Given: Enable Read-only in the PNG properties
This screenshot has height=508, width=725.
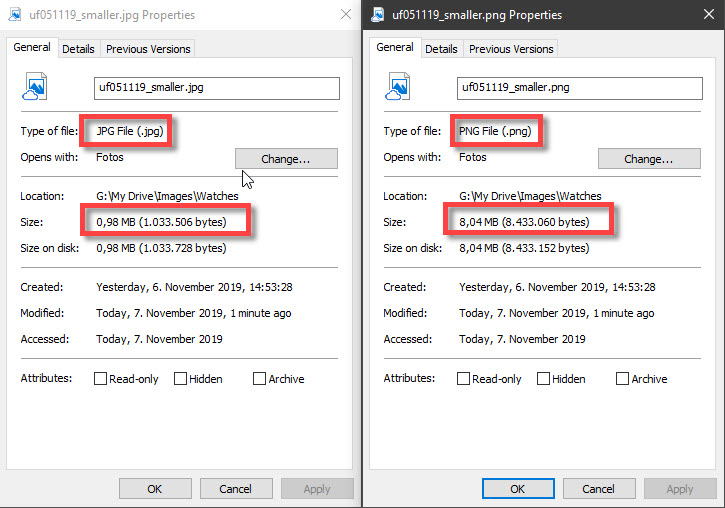Looking at the screenshot, I should coord(464,379).
